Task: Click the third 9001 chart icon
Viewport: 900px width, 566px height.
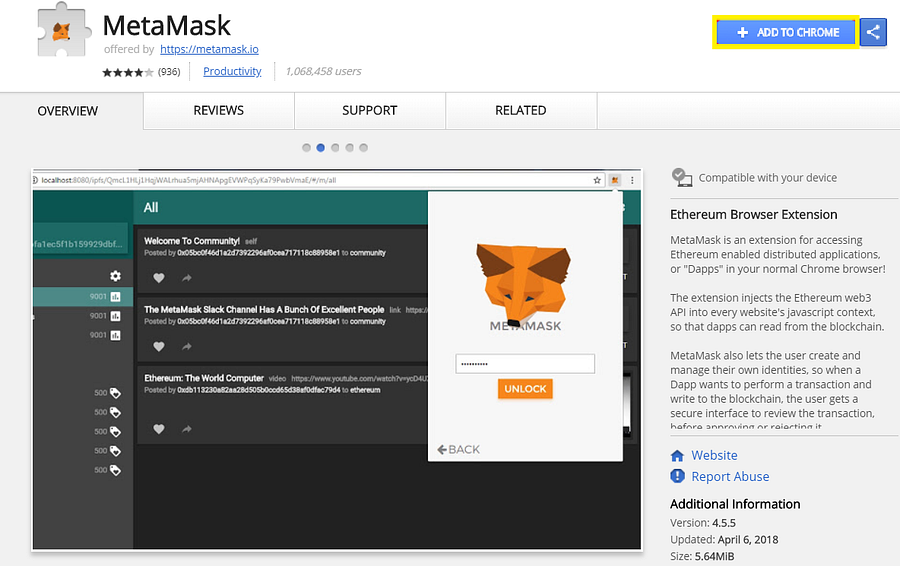Action: [x=115, y=335]
